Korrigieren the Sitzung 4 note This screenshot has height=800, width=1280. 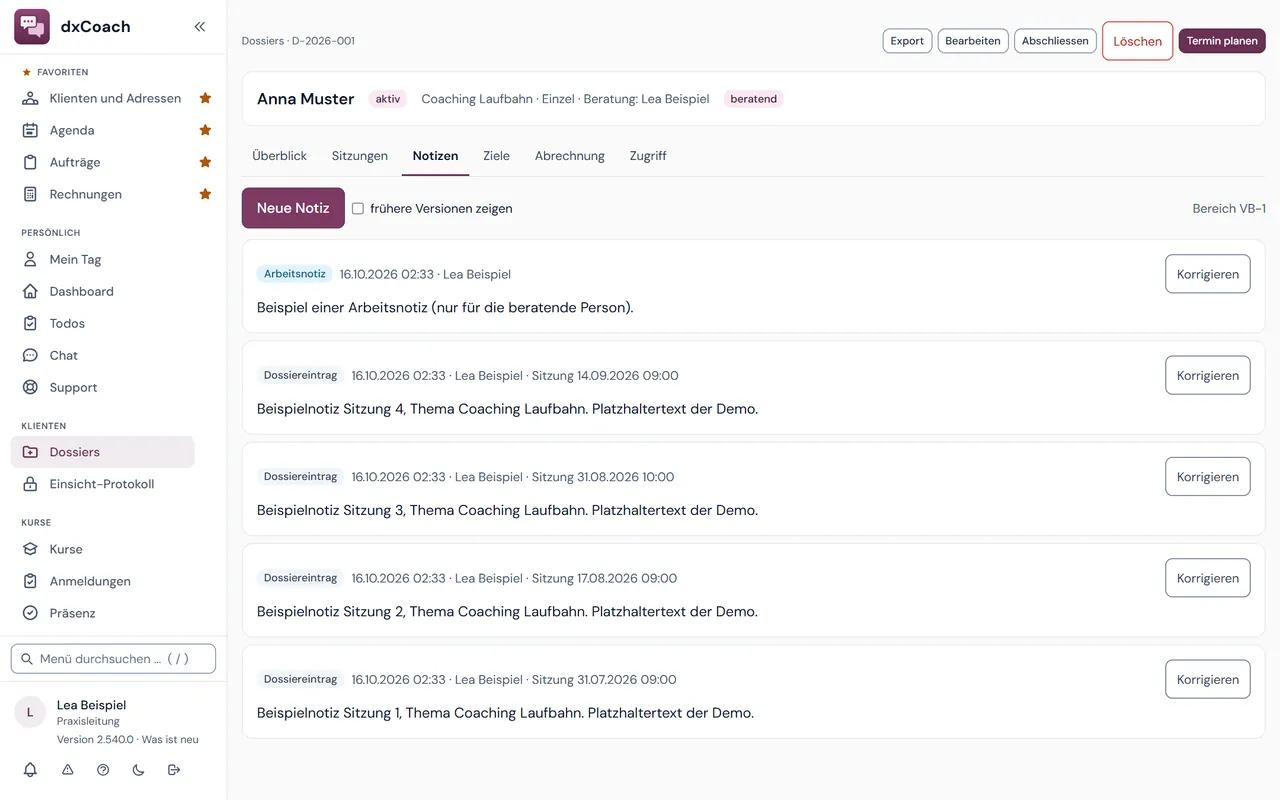point(1207,375)
